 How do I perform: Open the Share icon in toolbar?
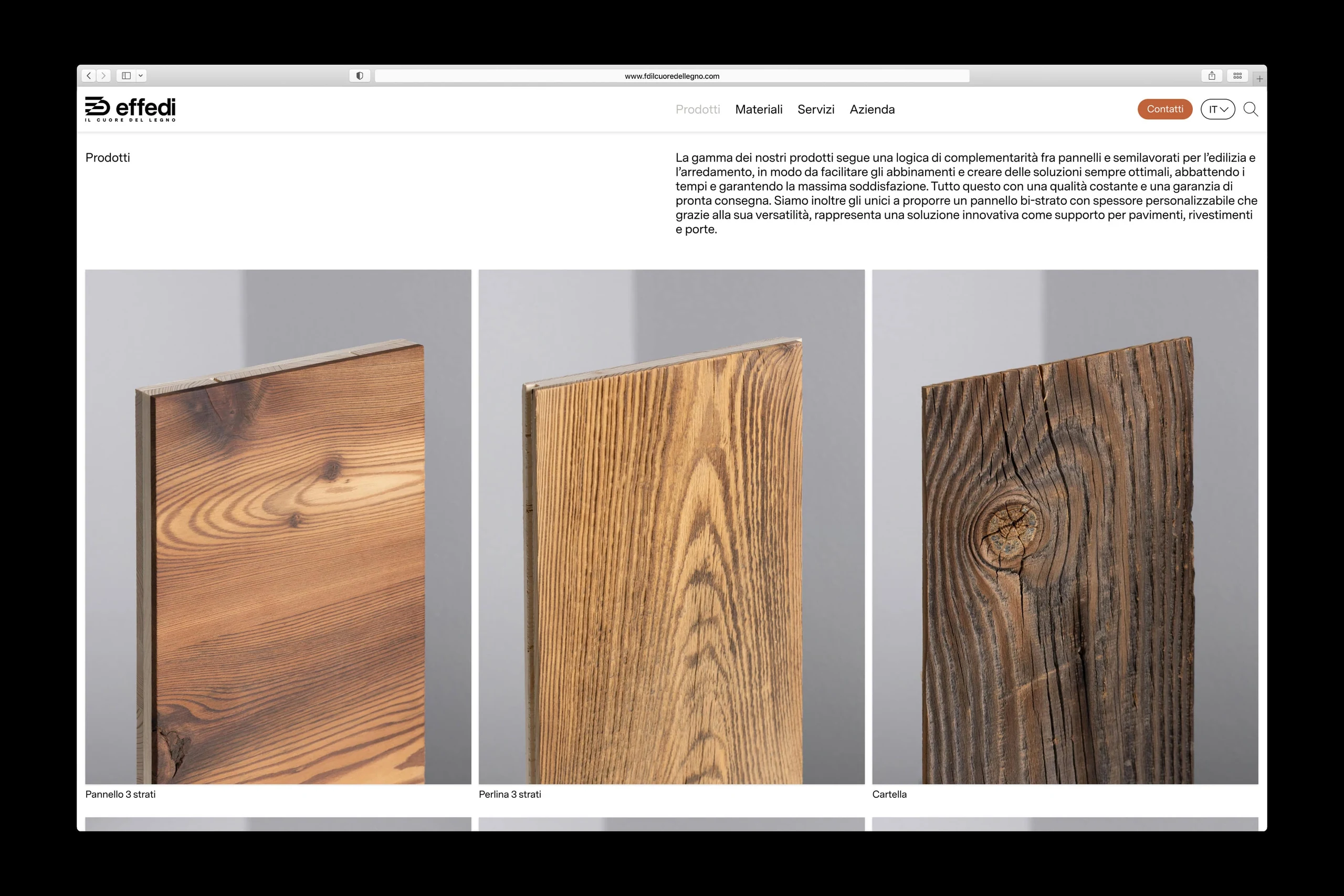1211,76
